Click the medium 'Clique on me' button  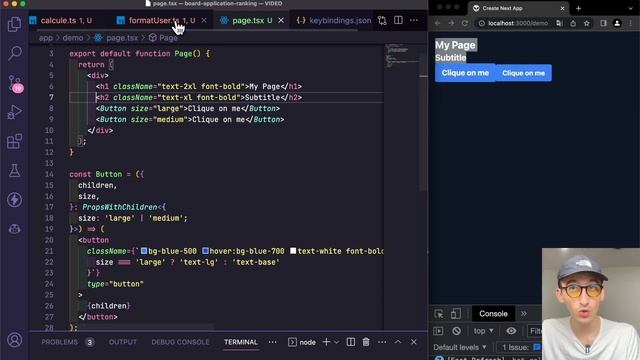[x=523, y=73]
